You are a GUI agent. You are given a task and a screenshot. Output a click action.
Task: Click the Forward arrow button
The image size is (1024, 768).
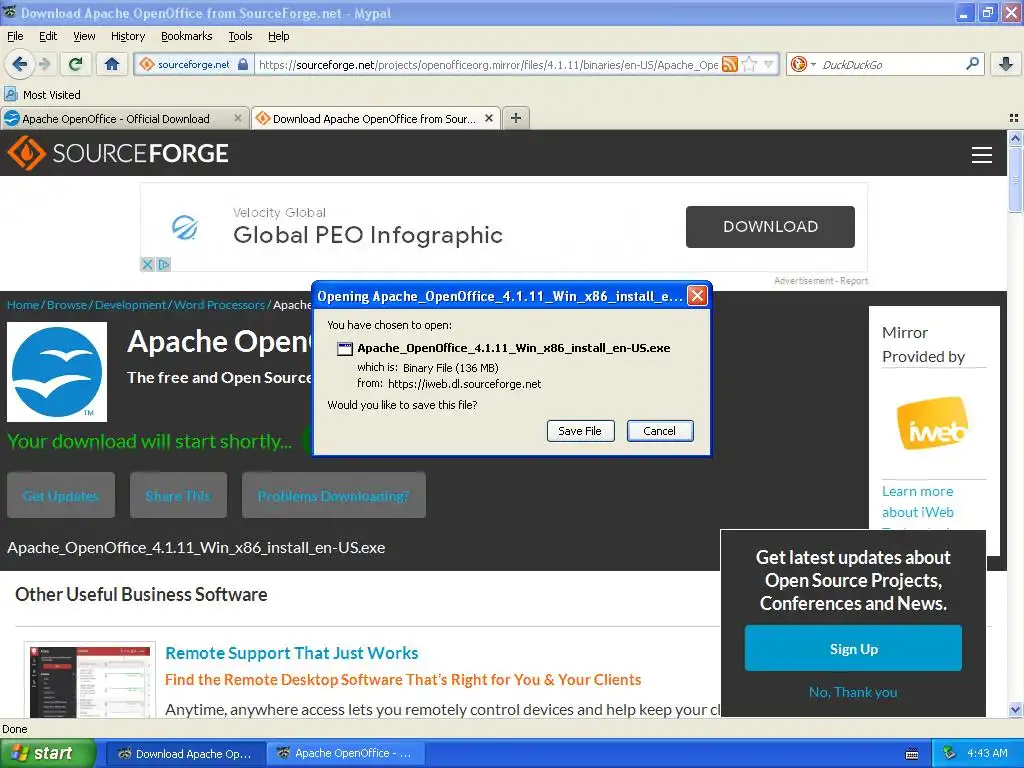(45, 64)
